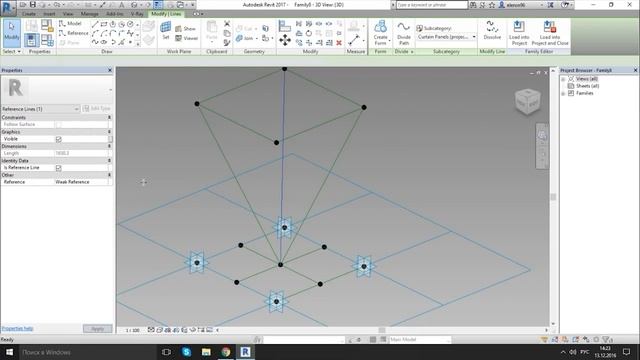Click the horizontal scrollbar of the 3D view

382,330
